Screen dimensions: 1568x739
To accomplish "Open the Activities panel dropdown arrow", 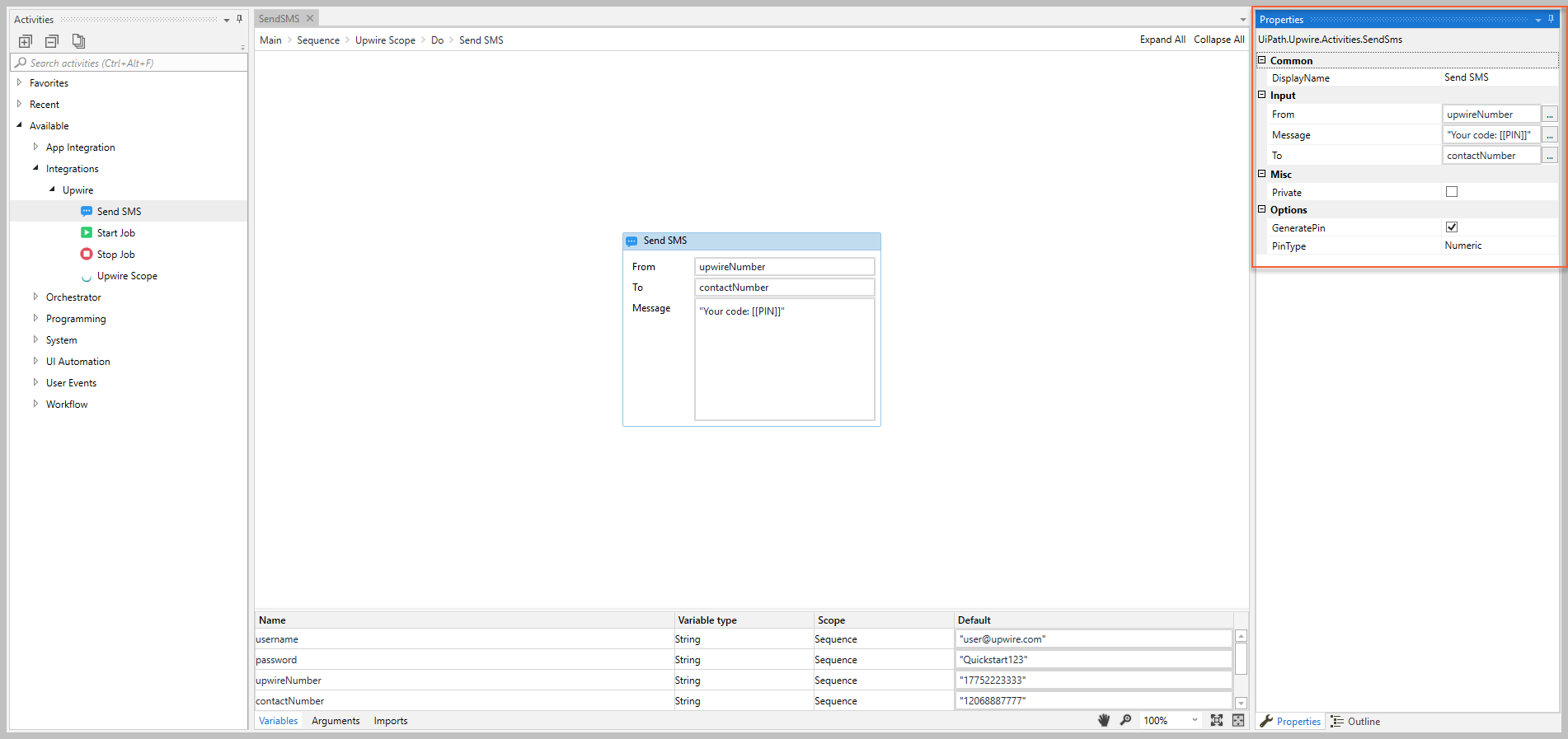I will (227, 20).
